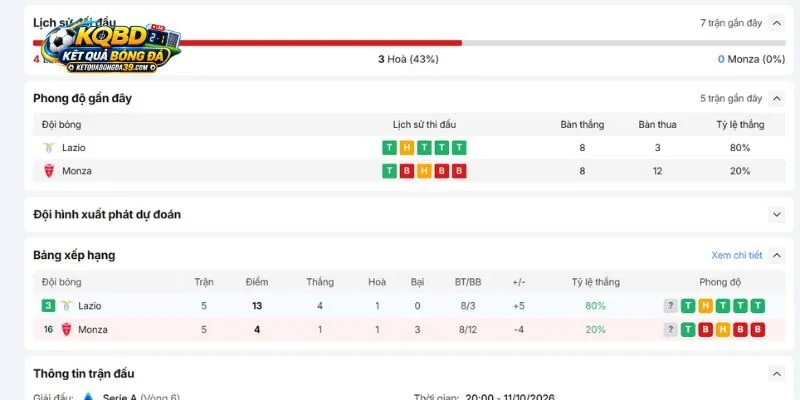Click Monza's 20% win rate in standings
The height and width of the screenshot is (400, 800).
pos(595,330)
